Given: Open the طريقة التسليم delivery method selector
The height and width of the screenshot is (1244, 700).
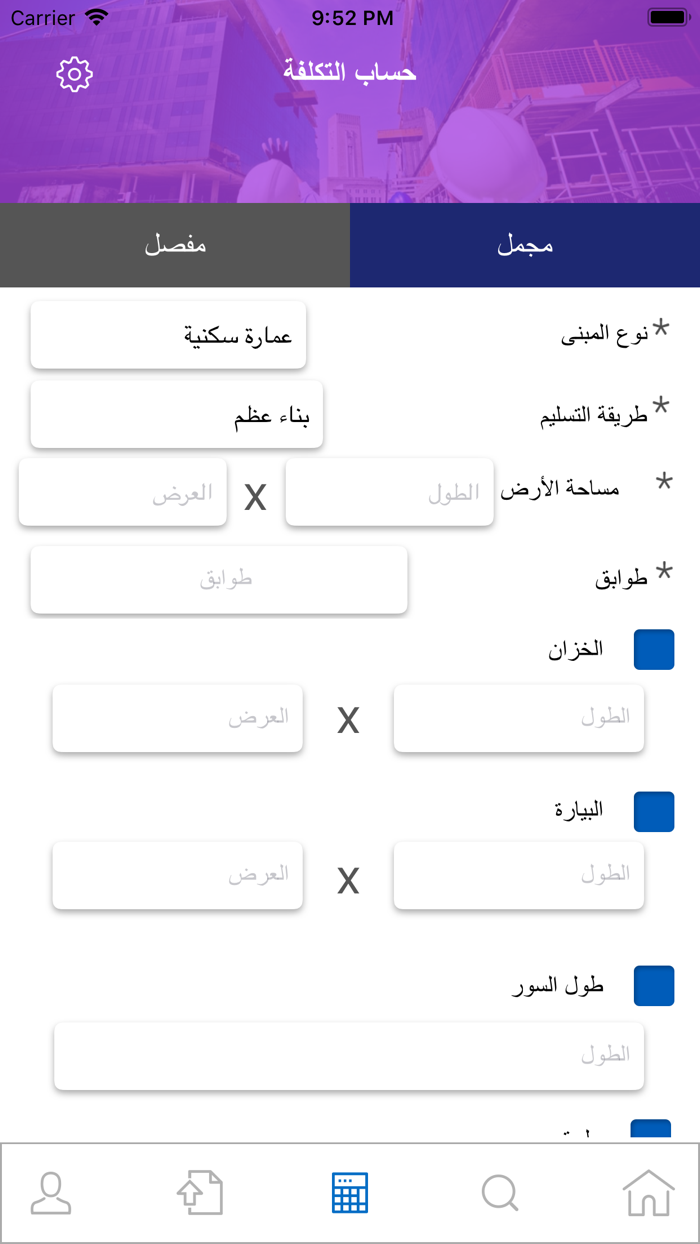Looking at the screenshot, I should click(x=175, y=414).
